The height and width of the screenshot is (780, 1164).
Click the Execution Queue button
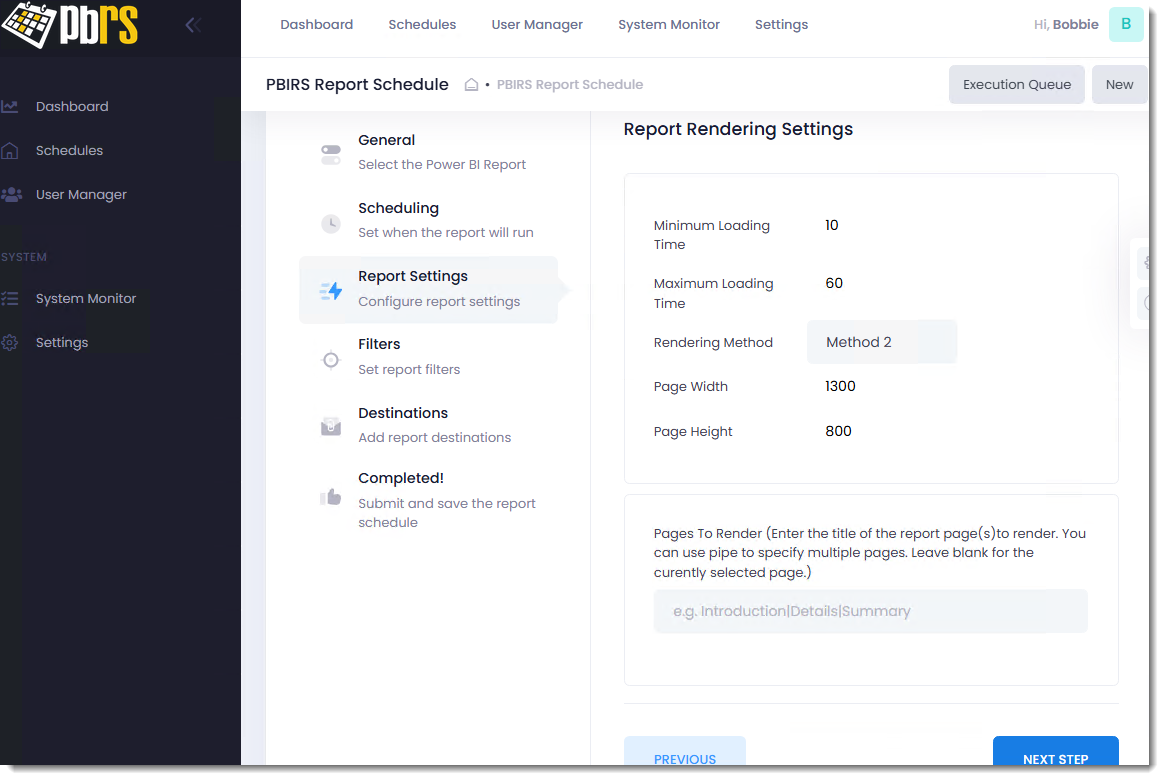[x=1016, y=85]
